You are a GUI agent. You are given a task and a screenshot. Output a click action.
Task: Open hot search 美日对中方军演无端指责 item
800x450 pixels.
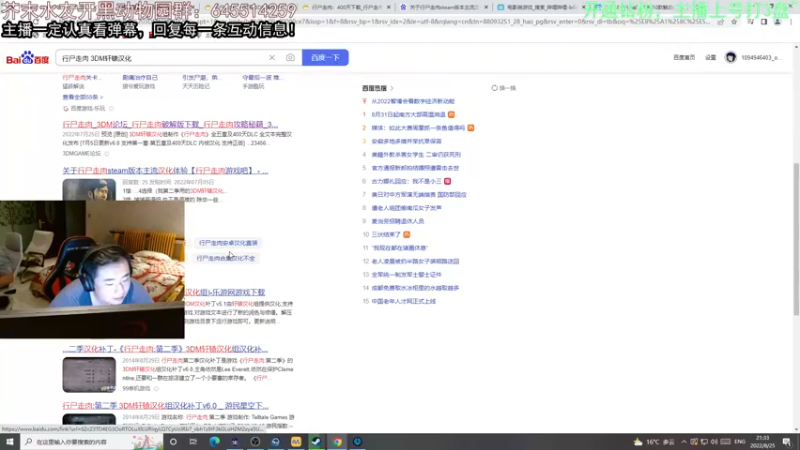click(419, 194)
